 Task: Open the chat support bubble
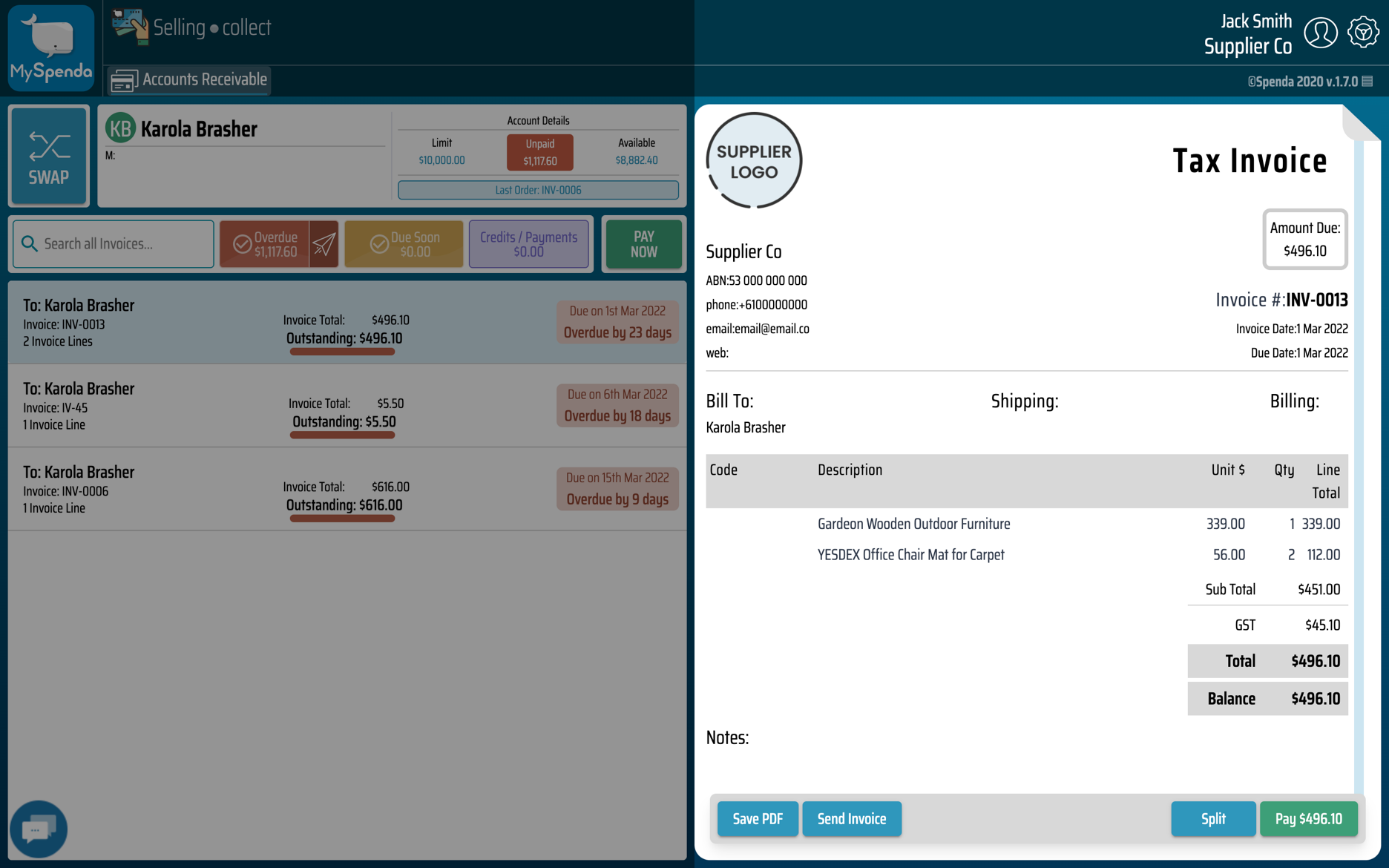tap(39, 829)
